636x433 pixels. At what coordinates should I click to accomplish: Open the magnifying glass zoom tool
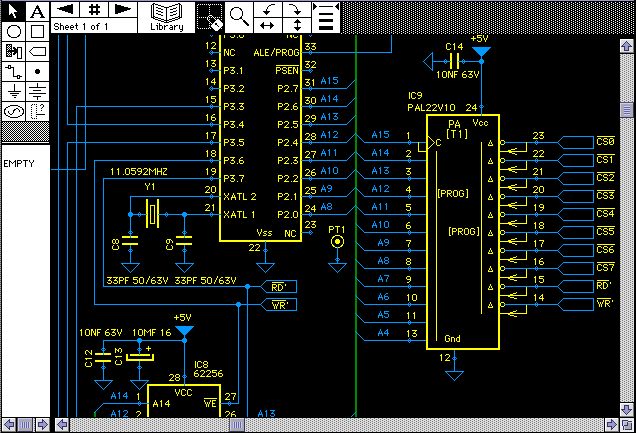click(239, 15)
